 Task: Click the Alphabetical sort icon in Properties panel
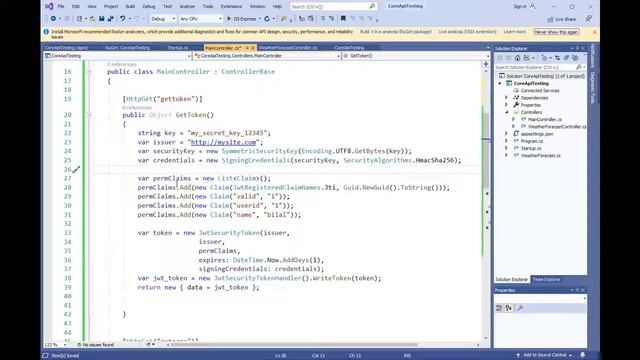tap(509, 308)
